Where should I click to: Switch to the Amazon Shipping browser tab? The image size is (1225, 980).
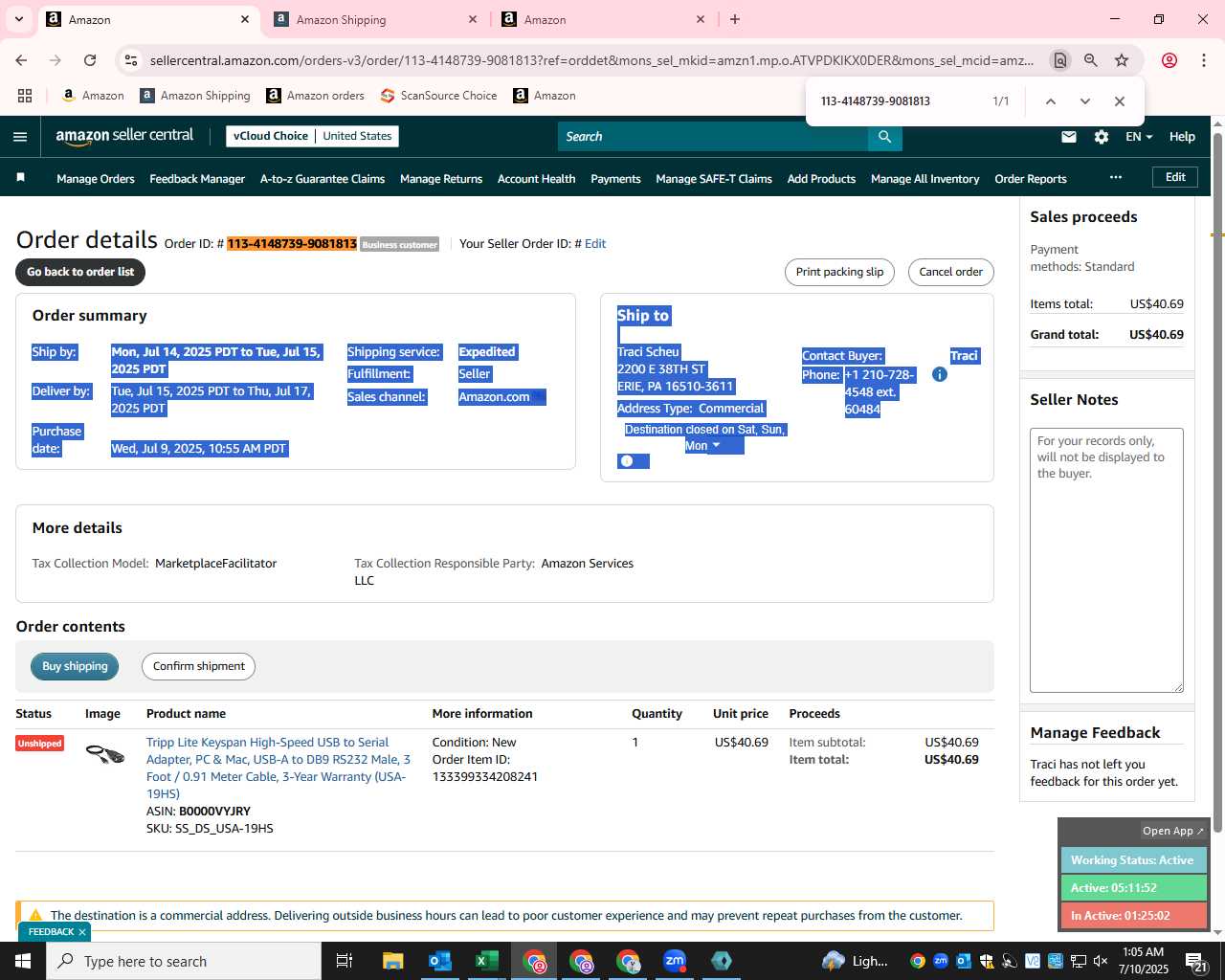coord(376,19)
